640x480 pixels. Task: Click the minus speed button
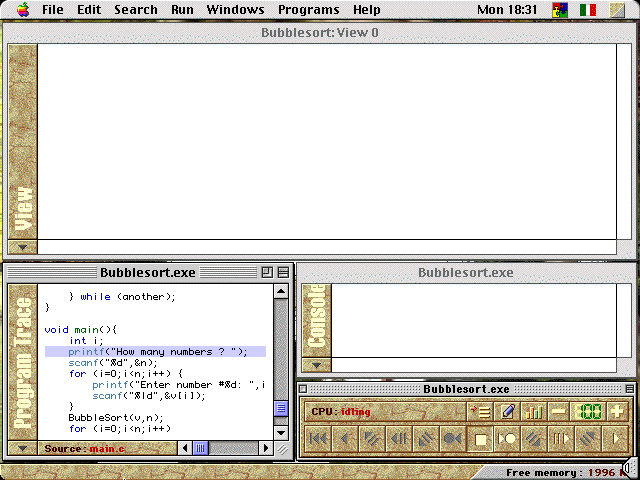click(559, 411)
